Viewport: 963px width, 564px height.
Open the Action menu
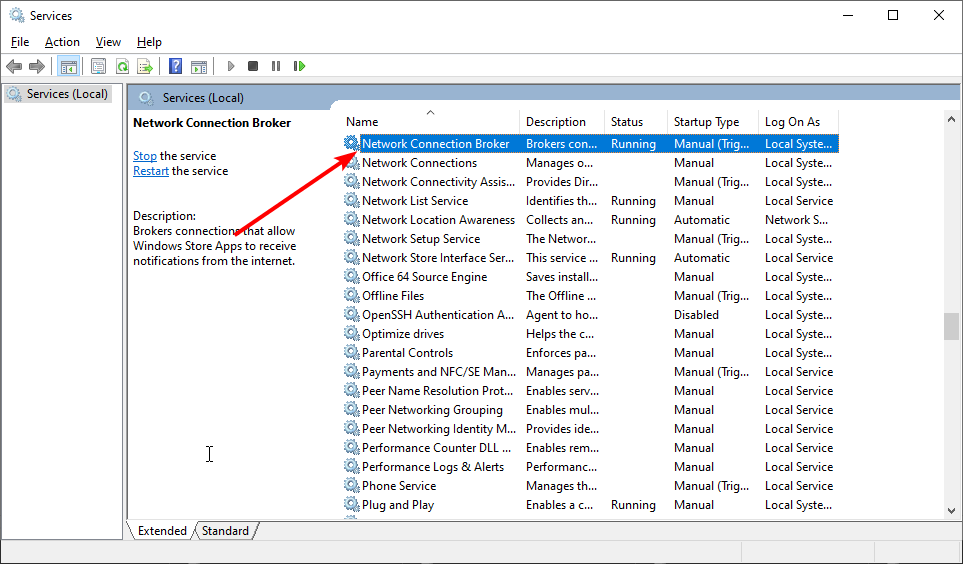(x=62, y=42)
